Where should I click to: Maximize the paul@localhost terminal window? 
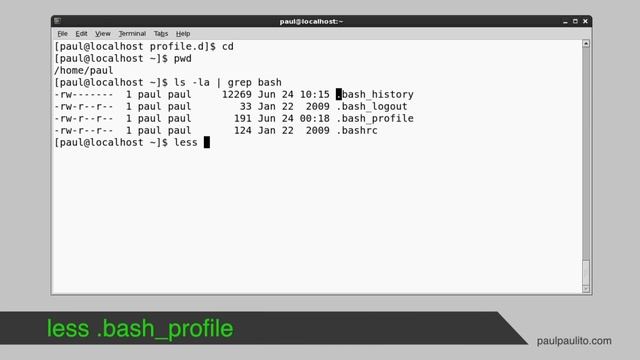point(575,21)
